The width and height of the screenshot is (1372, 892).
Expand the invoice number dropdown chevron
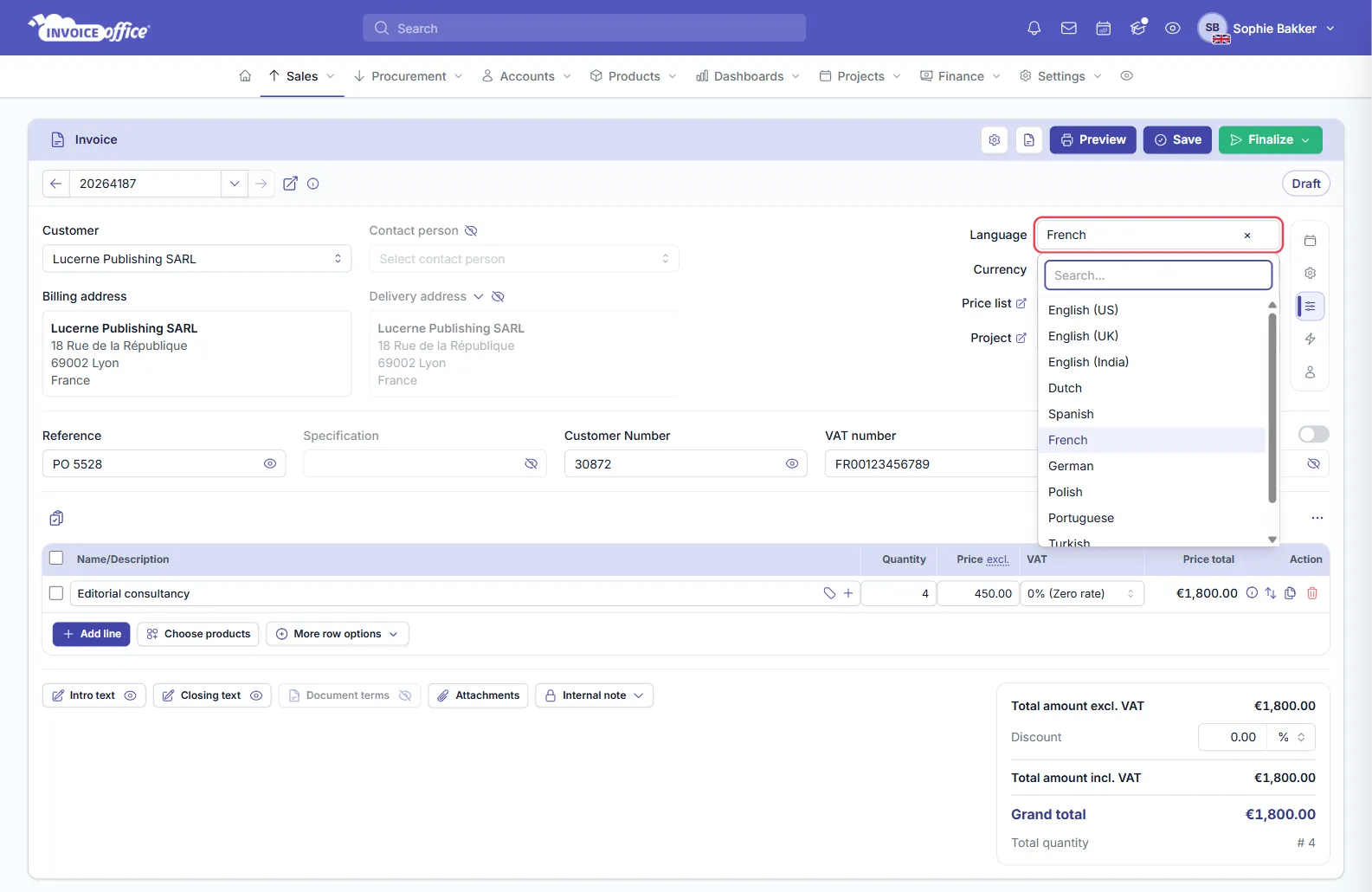coord(235,184)
